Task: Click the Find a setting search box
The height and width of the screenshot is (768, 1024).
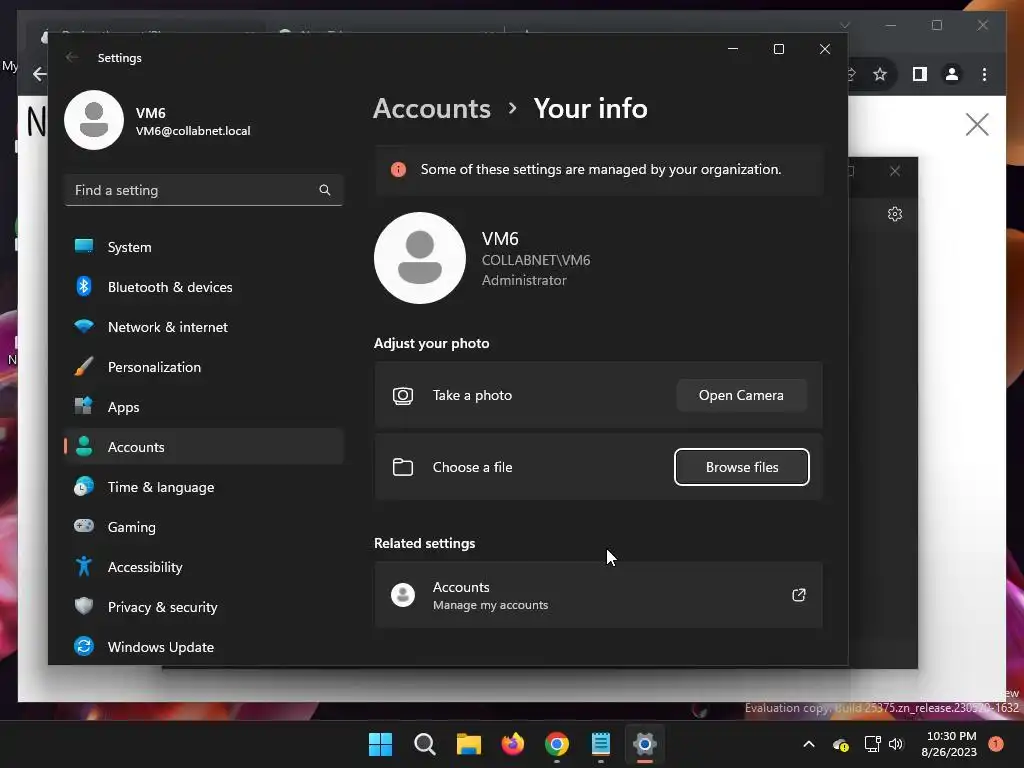Action: coord(204,190)
